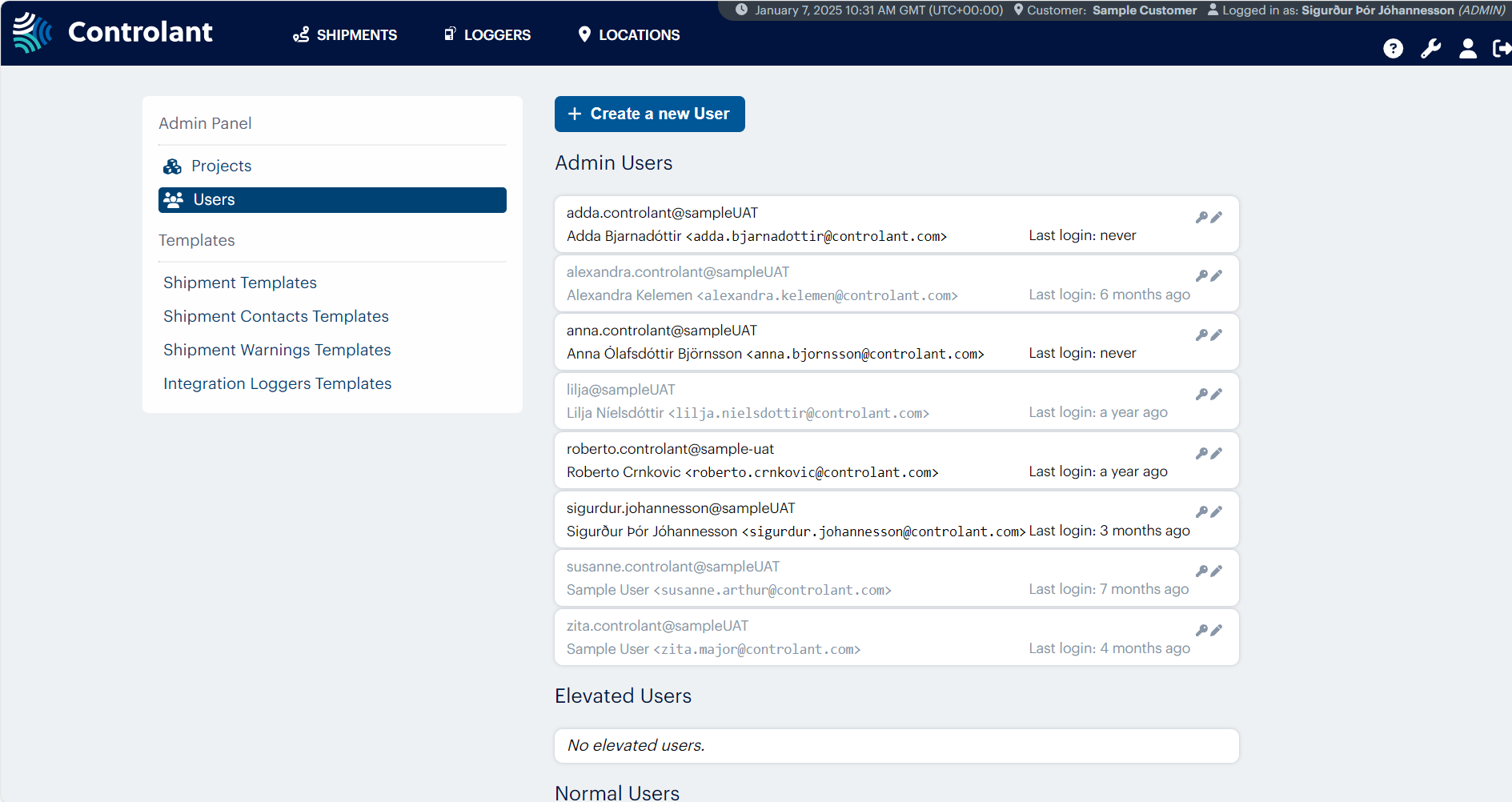Click the logged-in name Sigurður Þór Jóhannesson
1512x802 pixels.
1378,10
